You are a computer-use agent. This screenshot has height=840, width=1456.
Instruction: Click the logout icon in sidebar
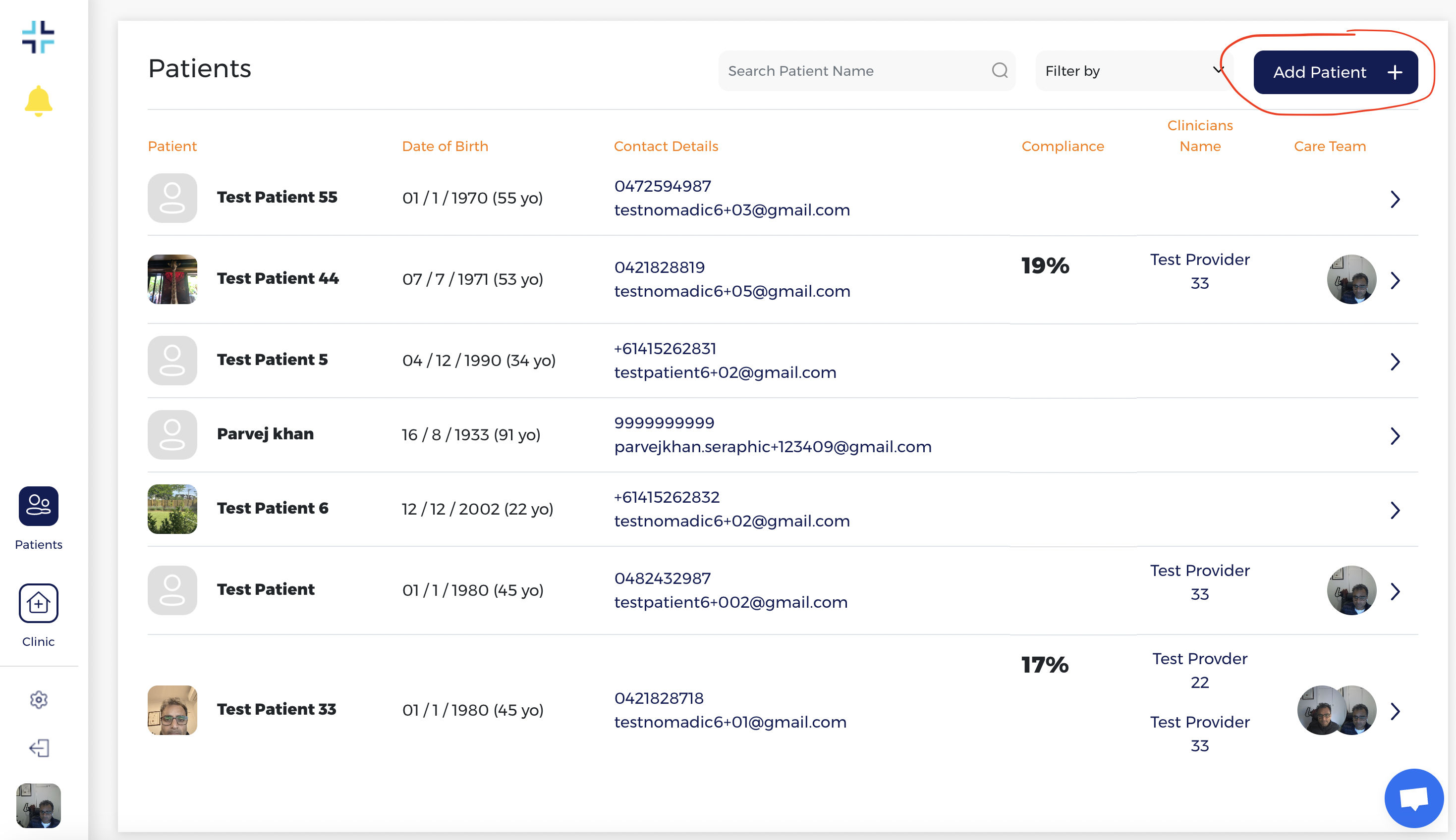coord(38,748)
